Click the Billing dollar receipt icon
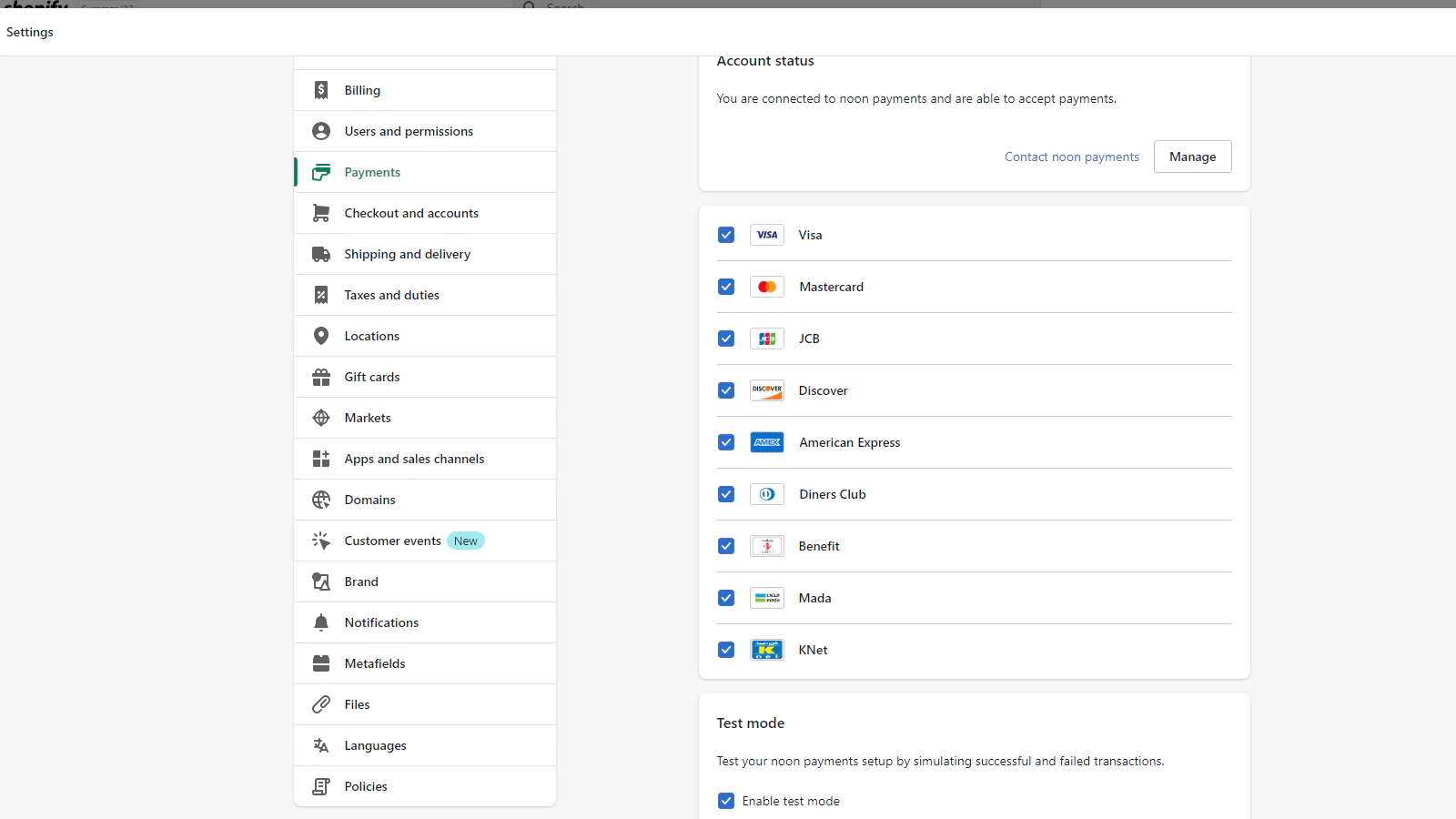 [321, 90]
